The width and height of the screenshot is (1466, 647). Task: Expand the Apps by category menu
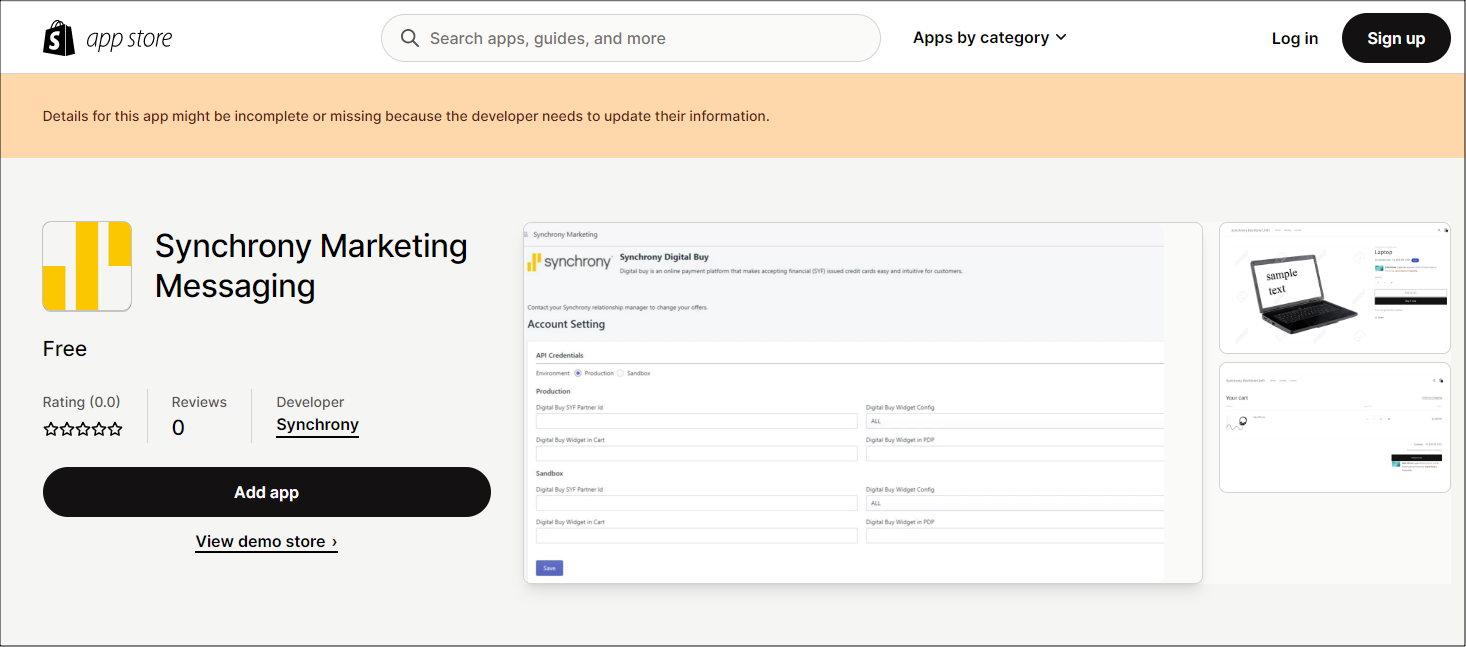[990, 38]
